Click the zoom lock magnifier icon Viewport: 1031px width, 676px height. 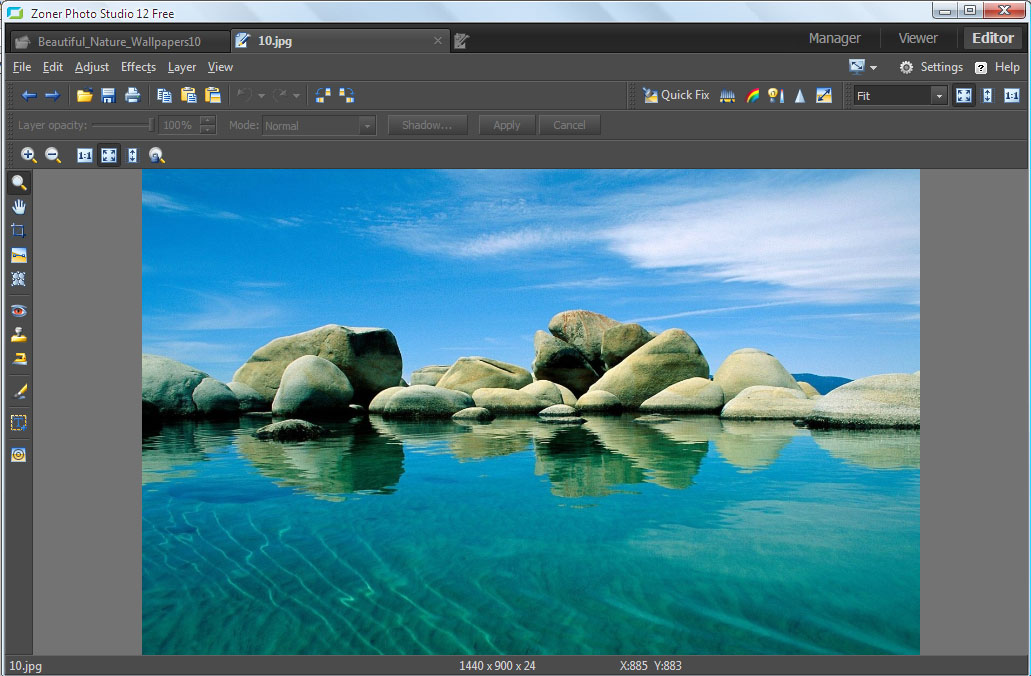[156, 155]
